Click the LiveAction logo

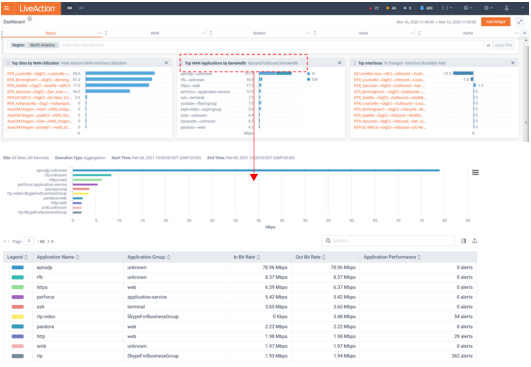37,8
